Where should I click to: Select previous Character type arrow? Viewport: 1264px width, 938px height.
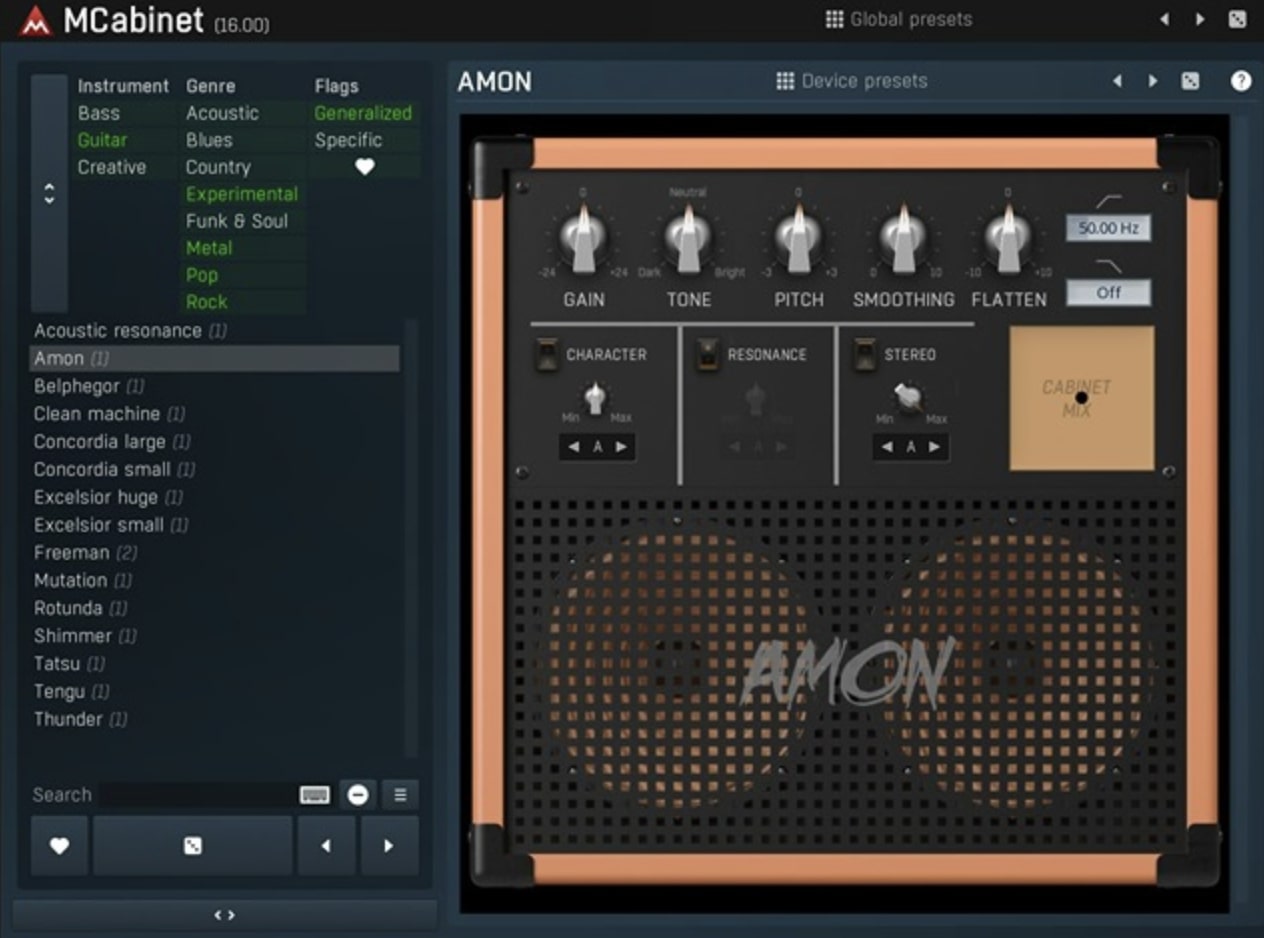point(574,447)
